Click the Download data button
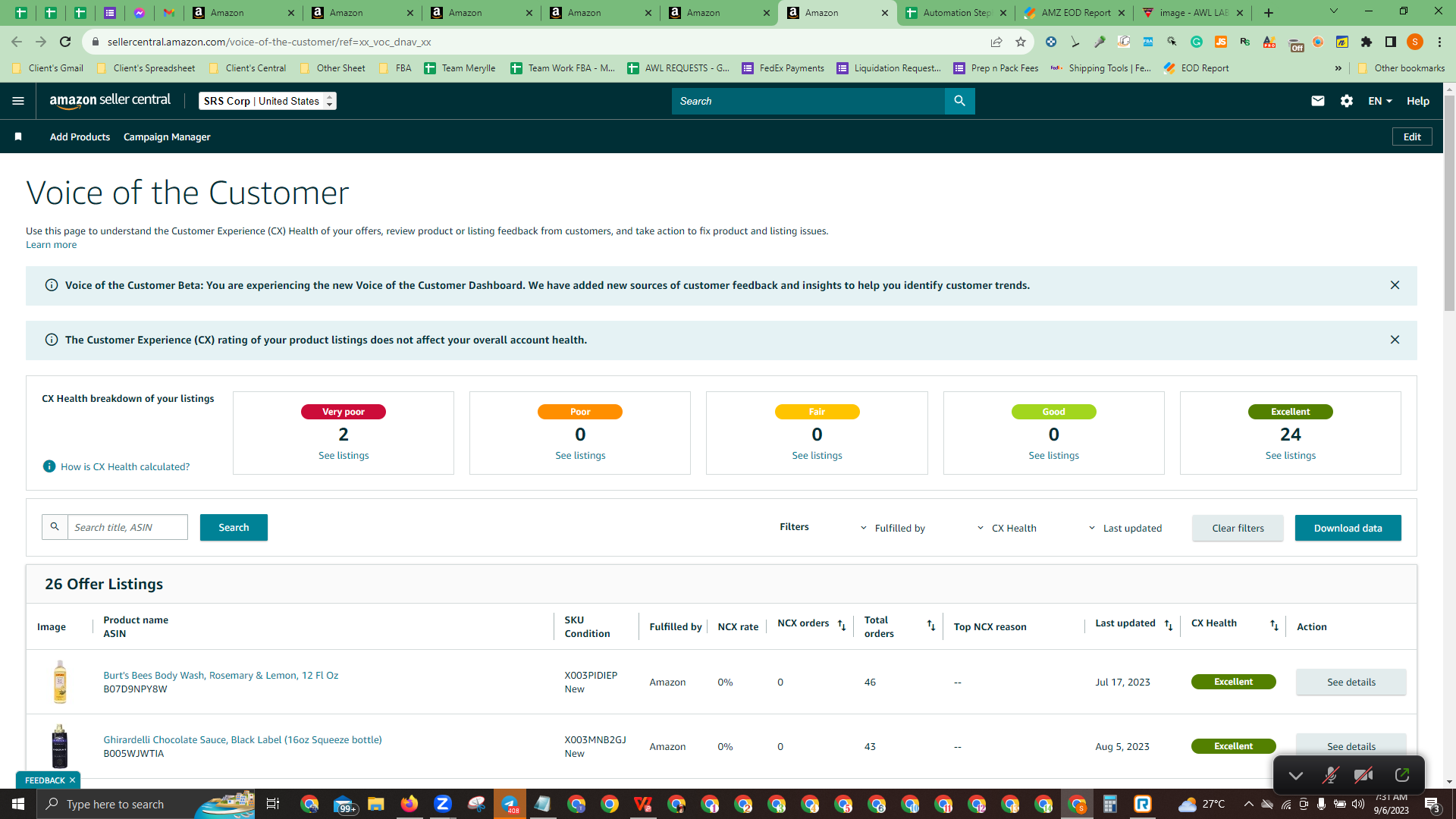The height and width of the screenshot is (819, 1456). pos(1348,528)
